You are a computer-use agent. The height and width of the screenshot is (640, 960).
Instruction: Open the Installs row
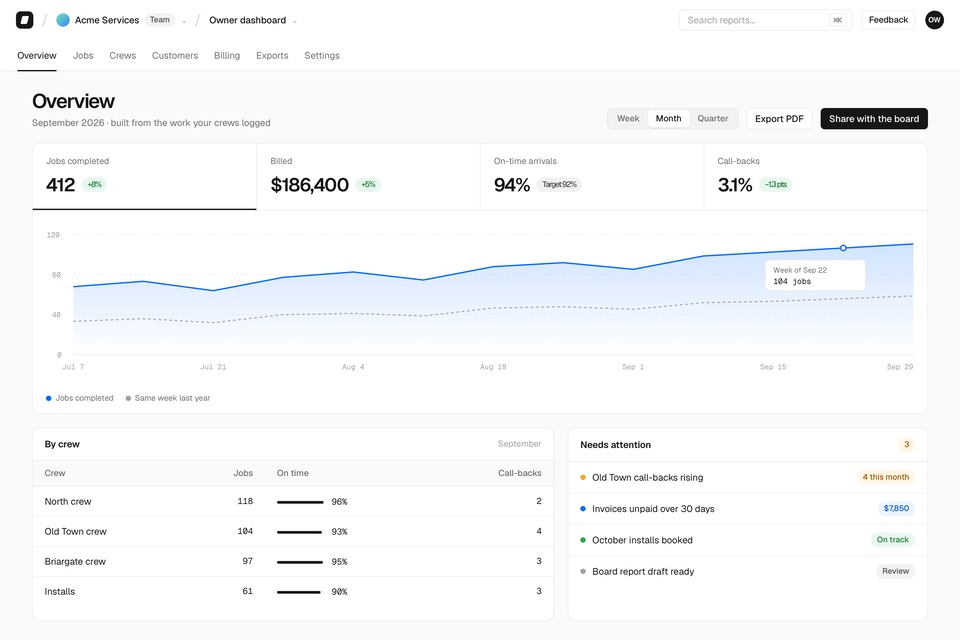tap(293, 592)
